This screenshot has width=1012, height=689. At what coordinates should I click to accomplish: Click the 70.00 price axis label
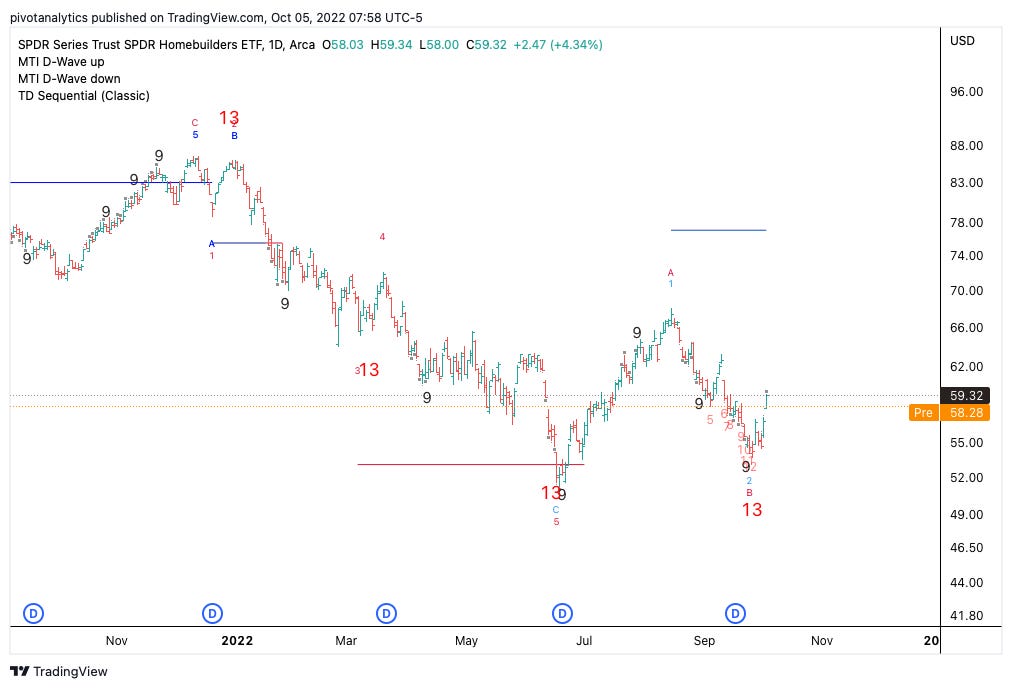[966, 290]
